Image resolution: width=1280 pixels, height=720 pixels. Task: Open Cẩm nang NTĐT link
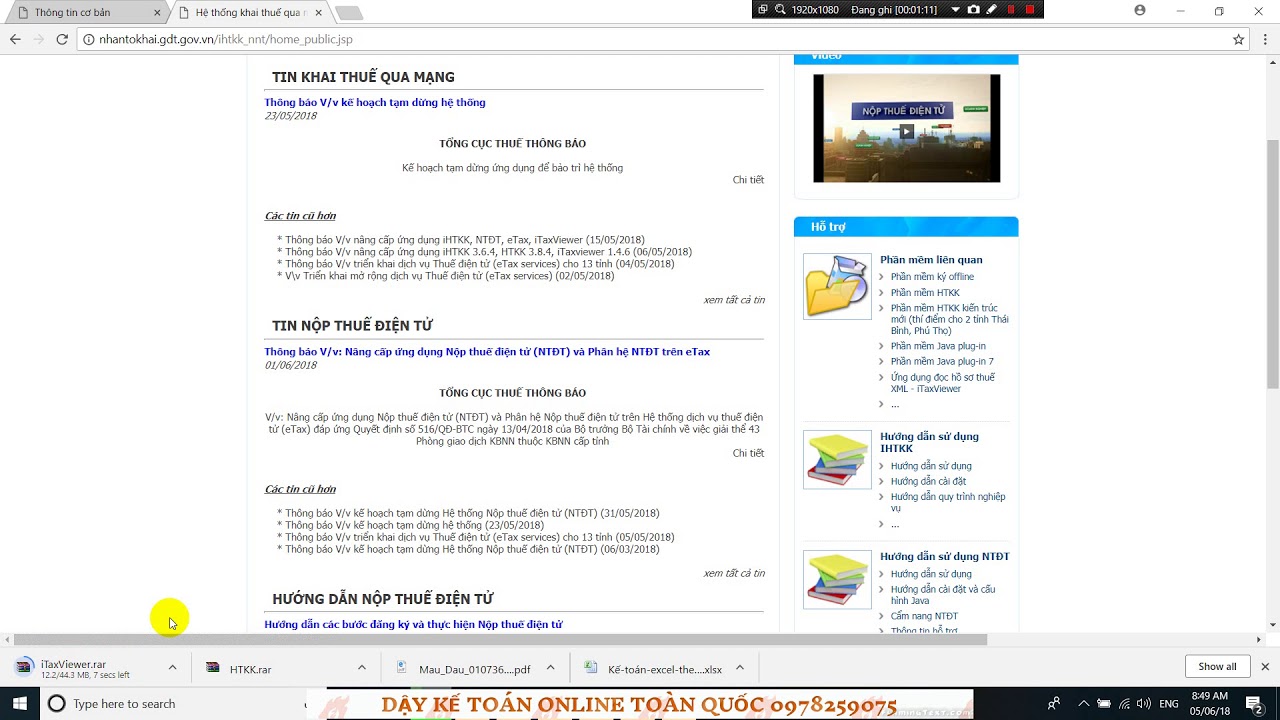click(x=924, y=616)
